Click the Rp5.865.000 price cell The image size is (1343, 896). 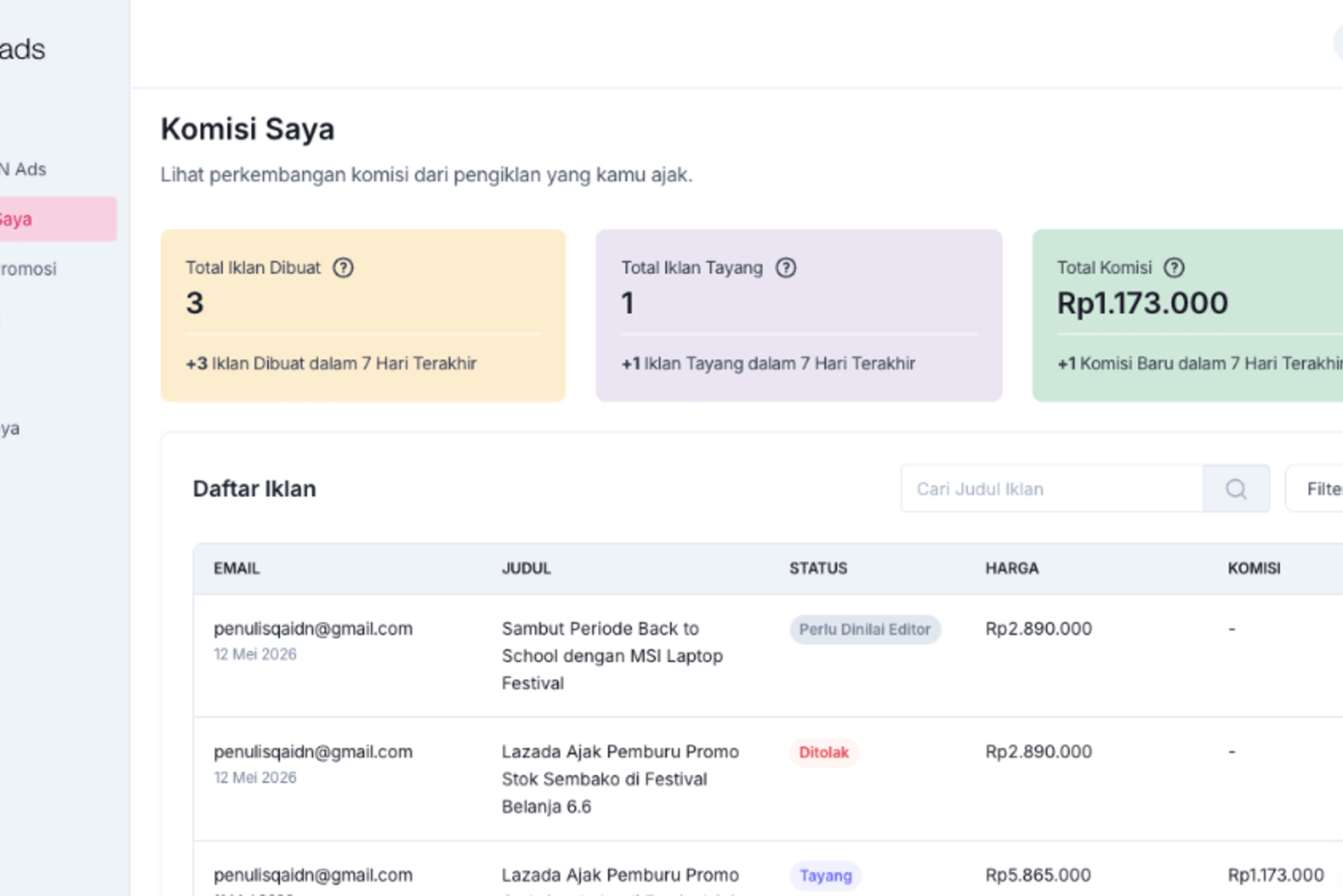[x=1038, y=875]
